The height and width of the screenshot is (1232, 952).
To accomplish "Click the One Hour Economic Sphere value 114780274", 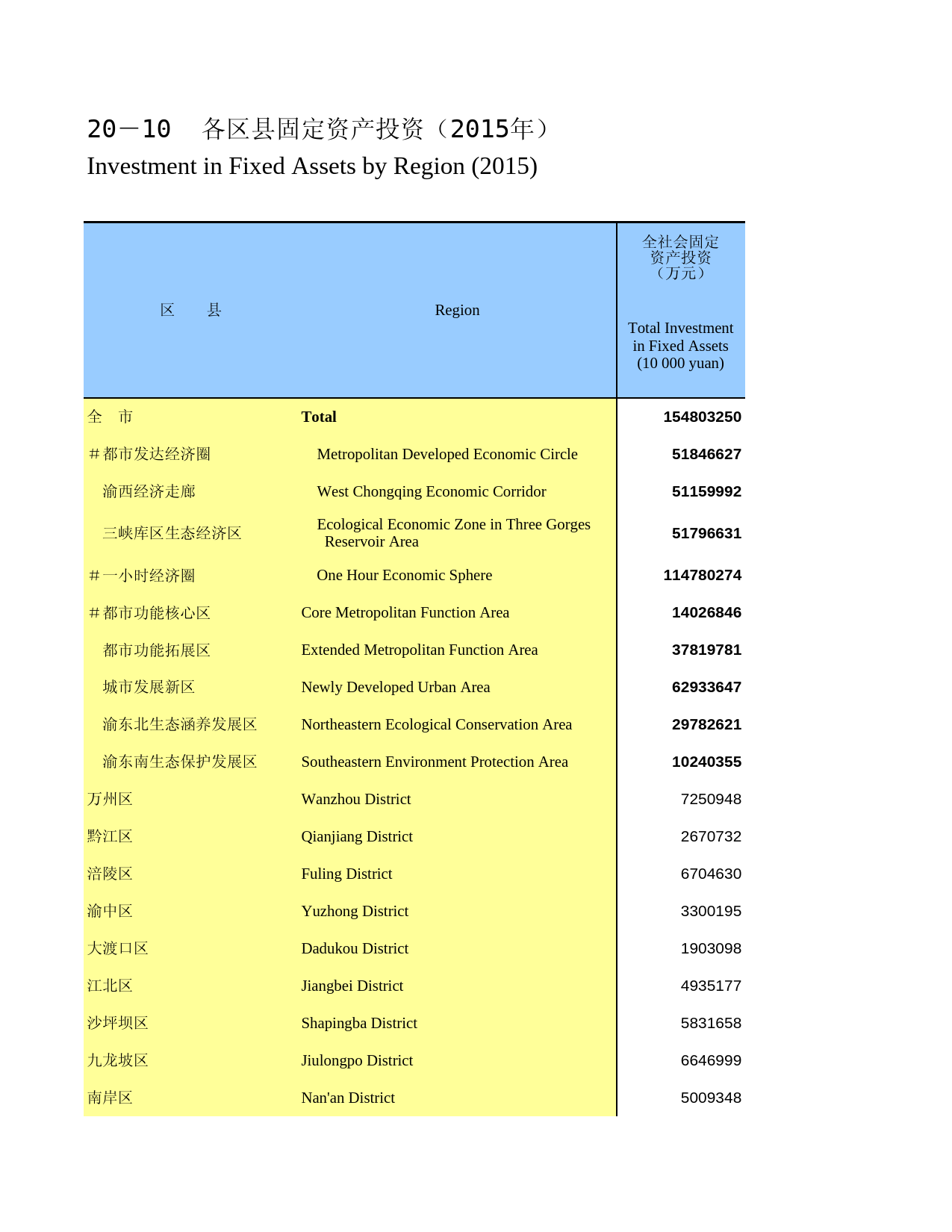I will pos(702,575).
